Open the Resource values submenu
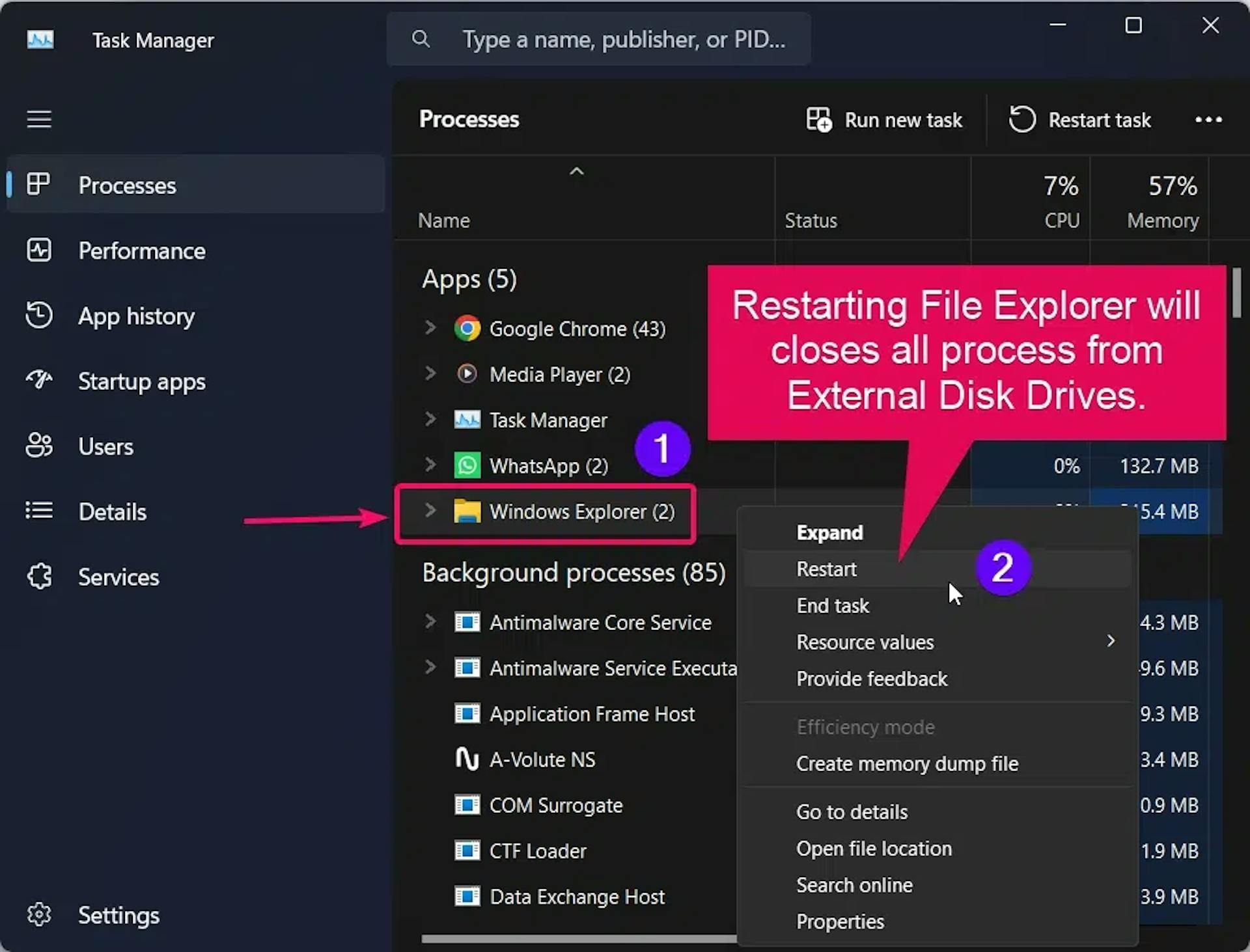Viewport: 1250px width, 952px height. tap(865, 642)
